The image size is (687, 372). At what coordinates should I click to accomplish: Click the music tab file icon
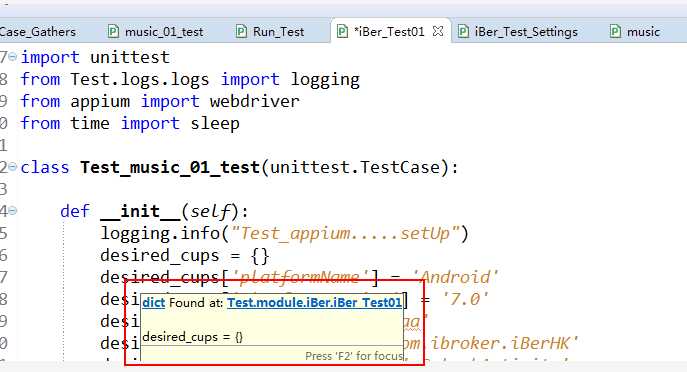tap(615, 32)
